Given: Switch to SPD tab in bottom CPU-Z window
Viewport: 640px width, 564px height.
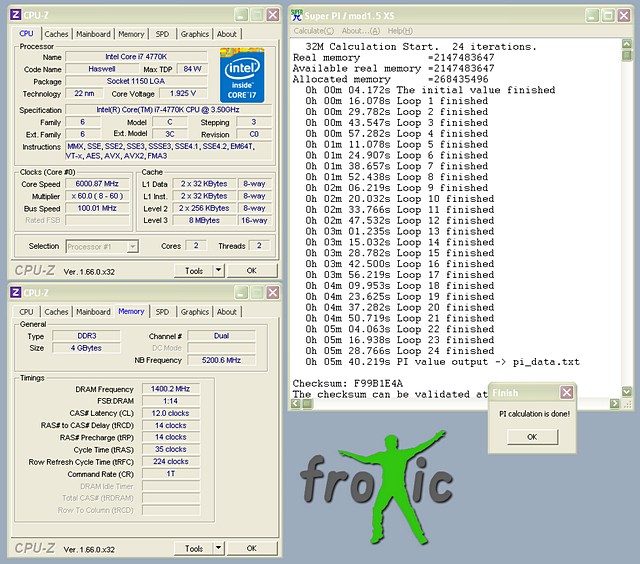Looking at the screenshot, I should pos(162,311).
